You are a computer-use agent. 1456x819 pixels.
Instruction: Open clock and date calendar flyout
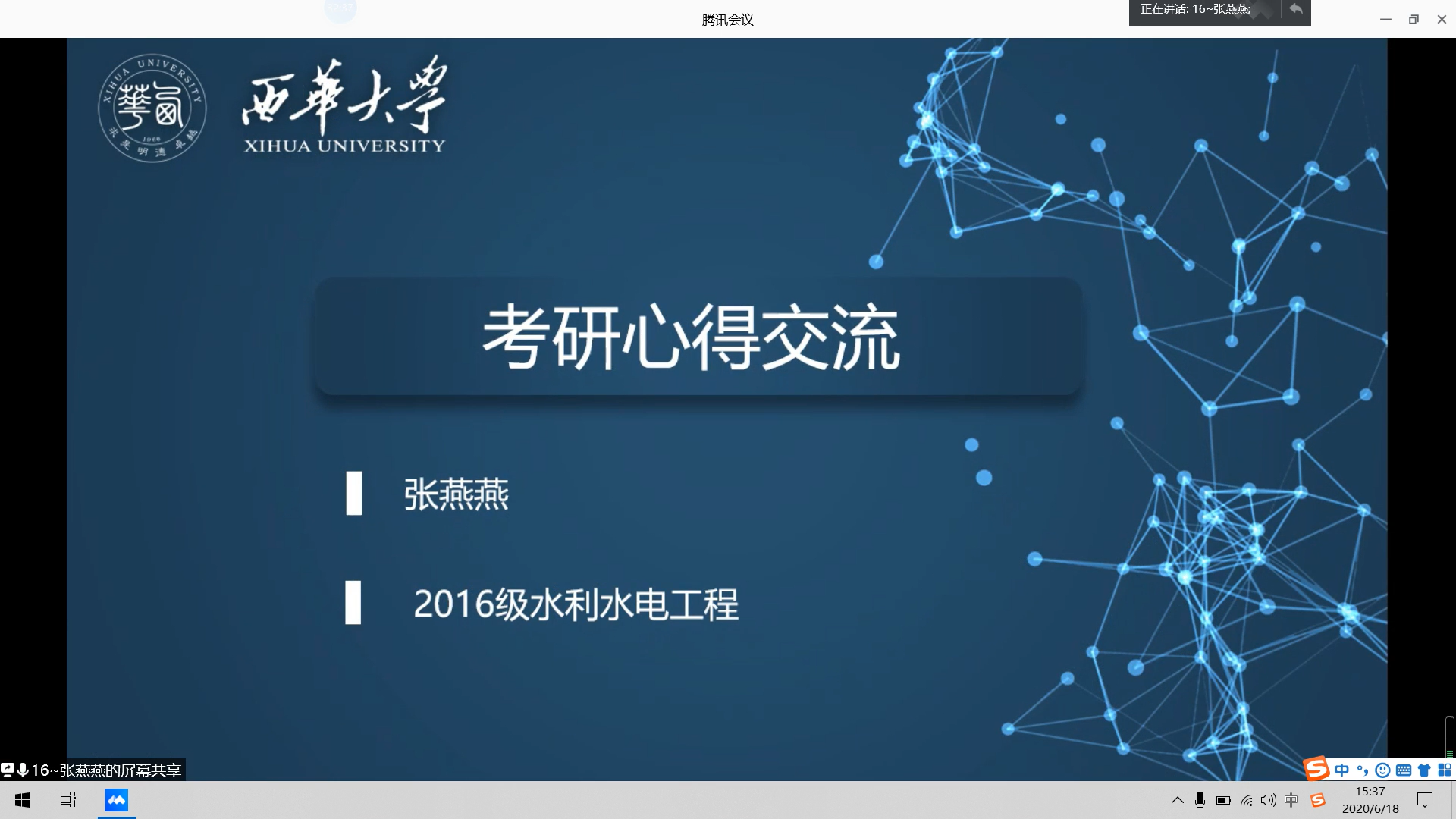tap(1370, 800)
